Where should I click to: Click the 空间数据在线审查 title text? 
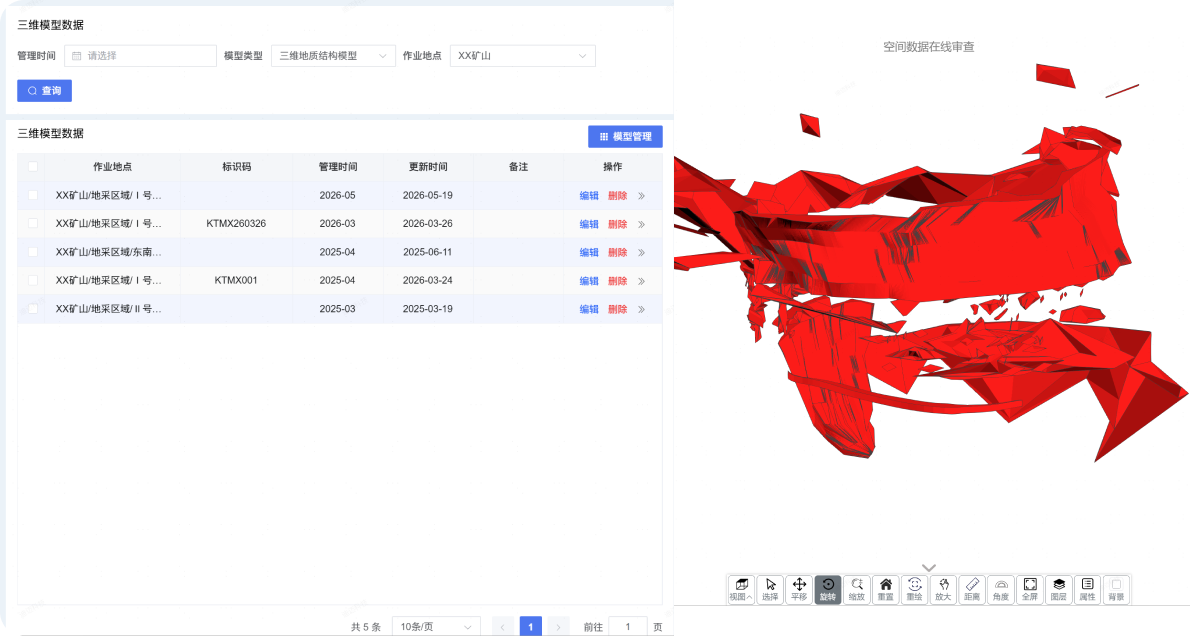(x=929, y=47)
